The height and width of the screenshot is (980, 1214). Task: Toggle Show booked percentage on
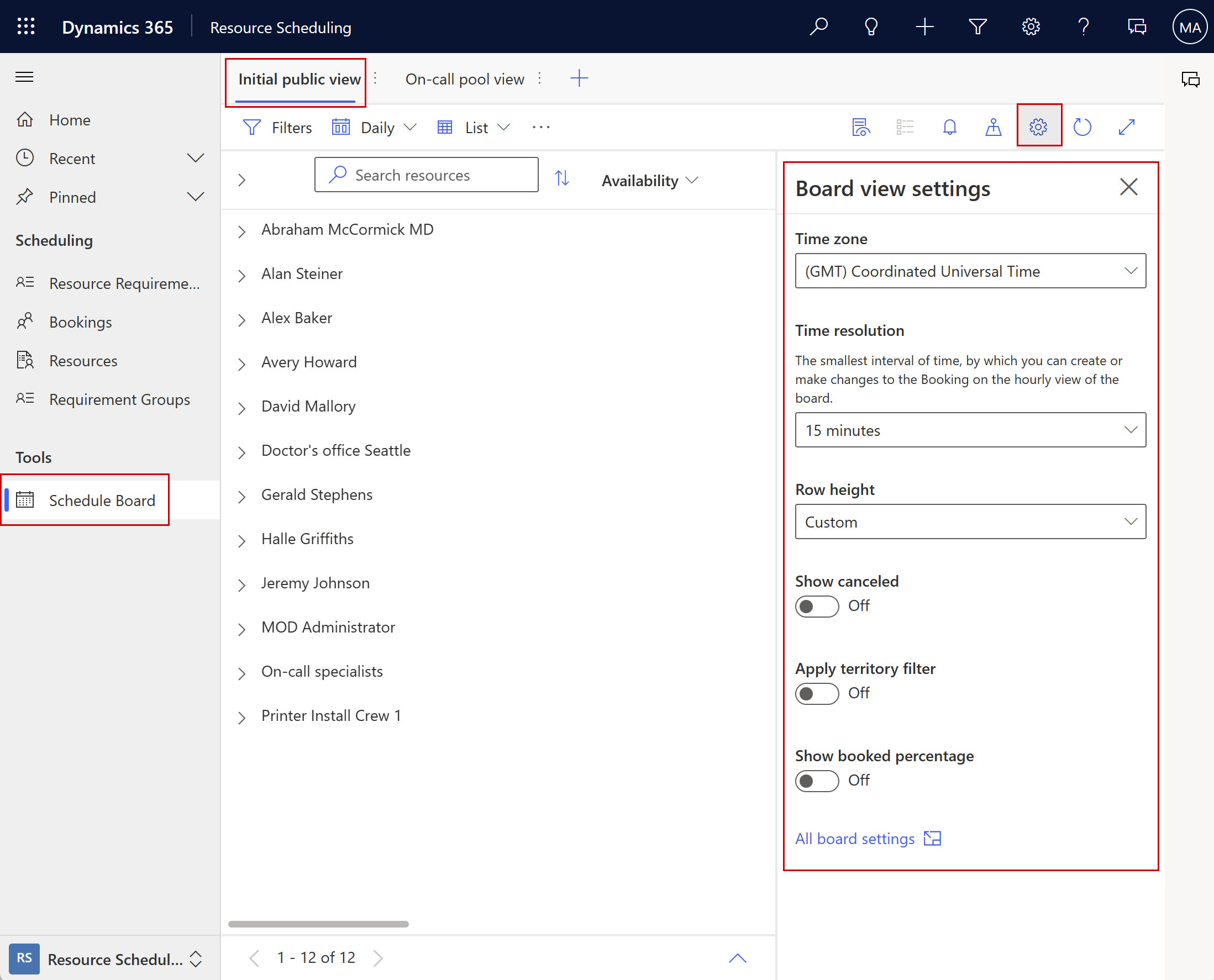pyautogui.click(x=816, y=779)
